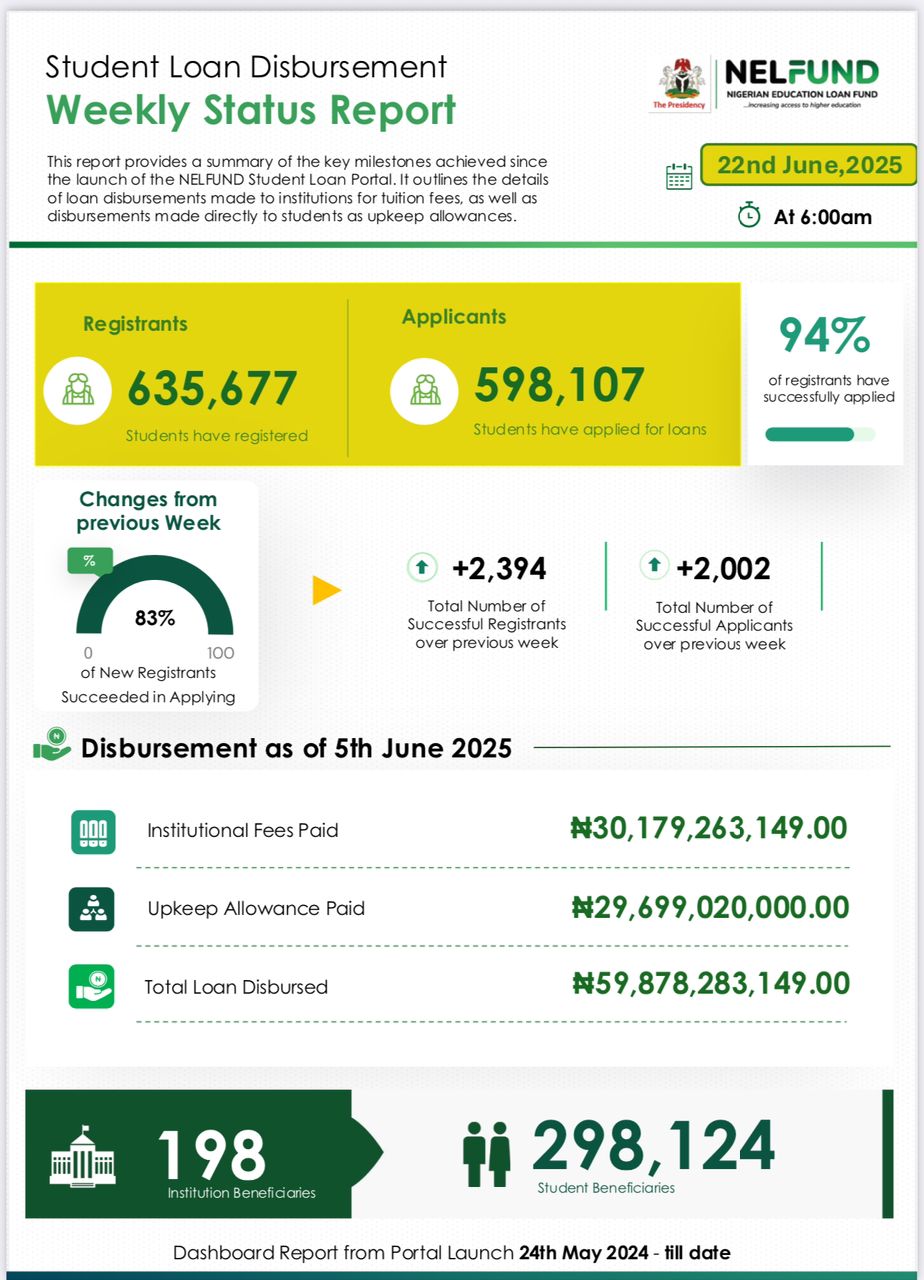Click the ₦59,878,283,149.00 total amount

tap(710, 983)
